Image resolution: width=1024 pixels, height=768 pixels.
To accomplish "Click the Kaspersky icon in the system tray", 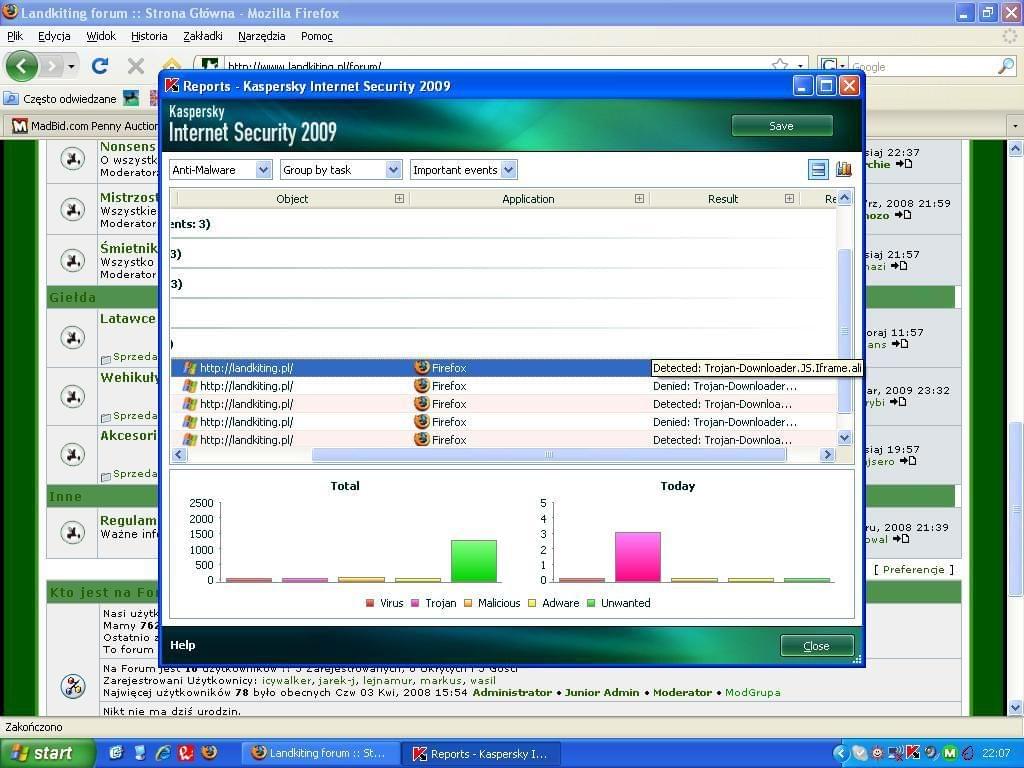I will (x=913, y=753).
